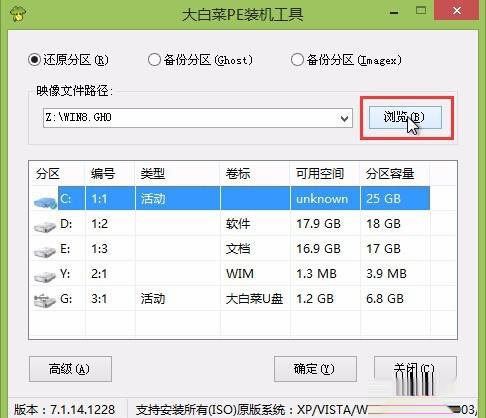Viewport: 486px width, 418px height.
Task: Click the 18 GB capacity cell
Action: pyautogui.click(x=395, y=224)
